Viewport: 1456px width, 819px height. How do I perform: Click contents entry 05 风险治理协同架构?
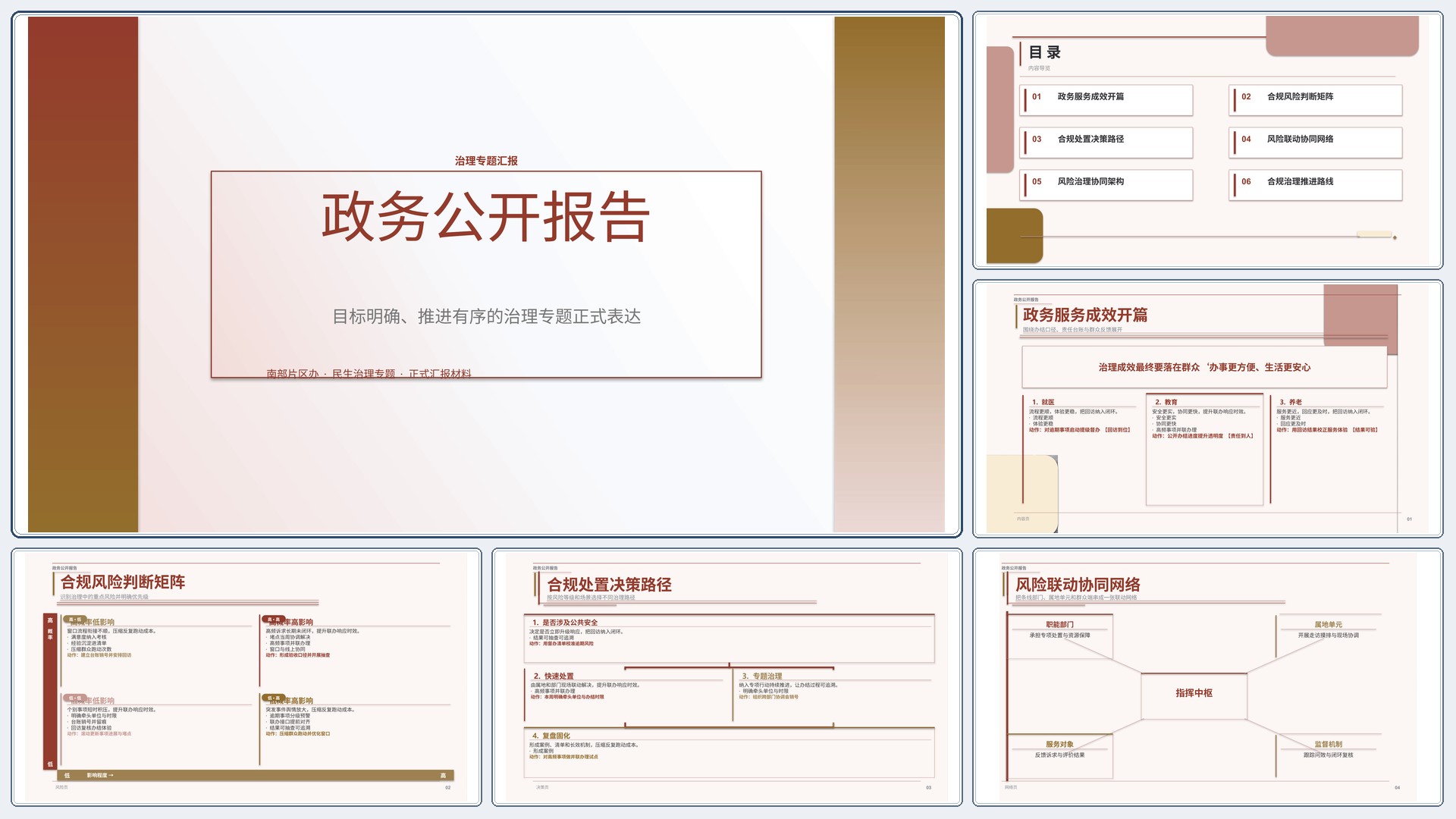[1106, 185]
